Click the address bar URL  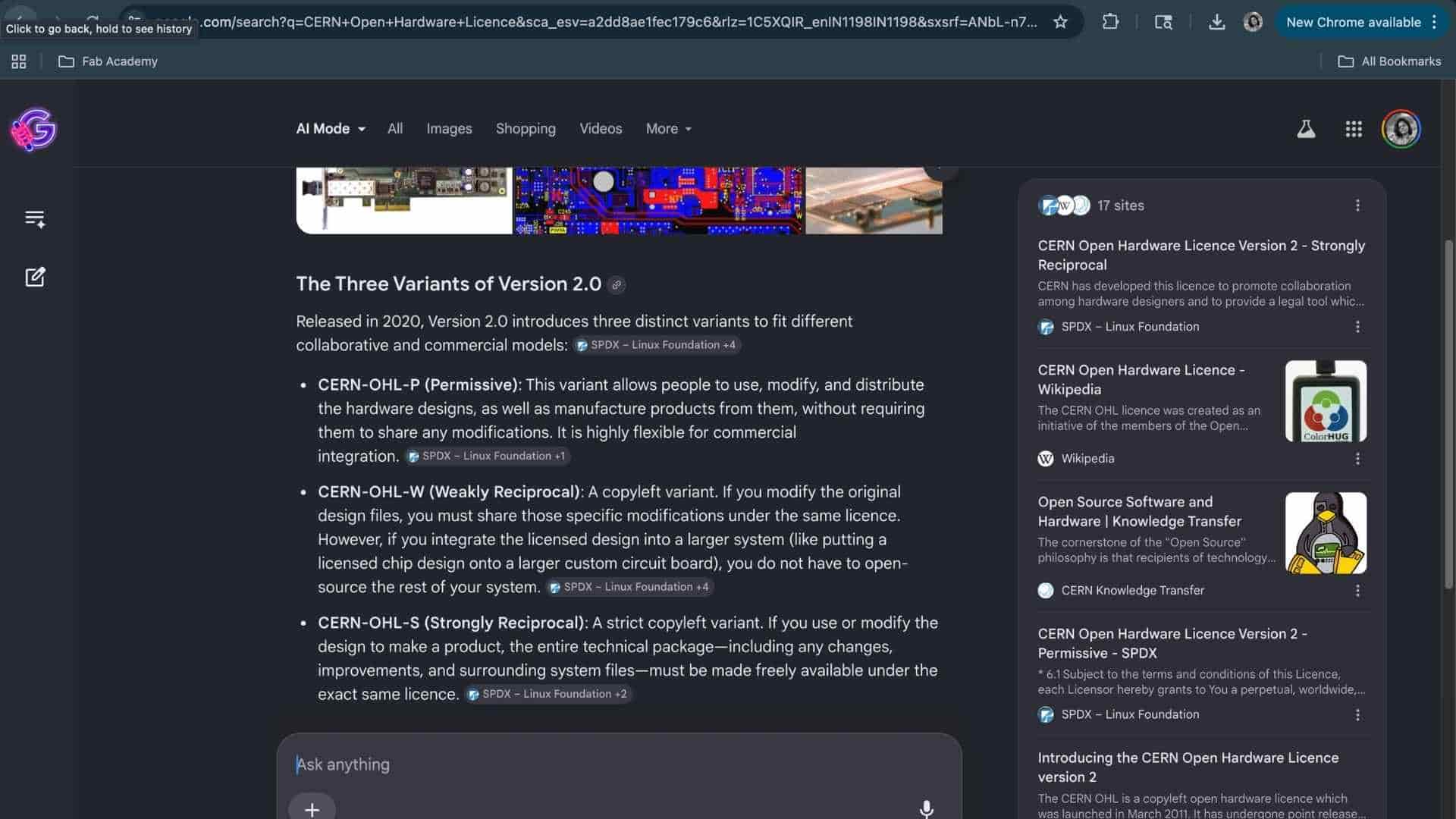[x=595, y=22]
